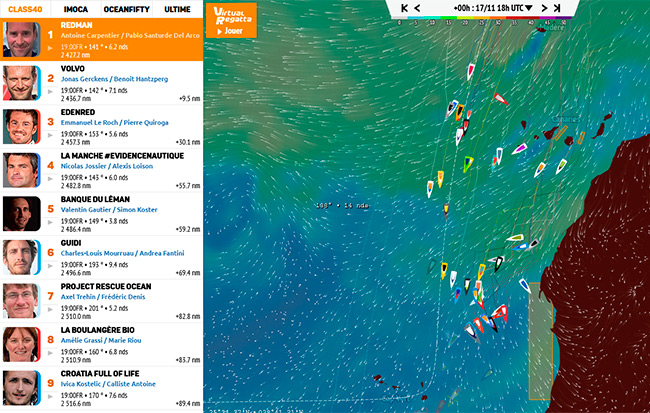The height and width of the screenshot is (413, 650).
Task: Click CROATIA FULL OF LIFE skipper photo
Action: click(x=21, y=388)
